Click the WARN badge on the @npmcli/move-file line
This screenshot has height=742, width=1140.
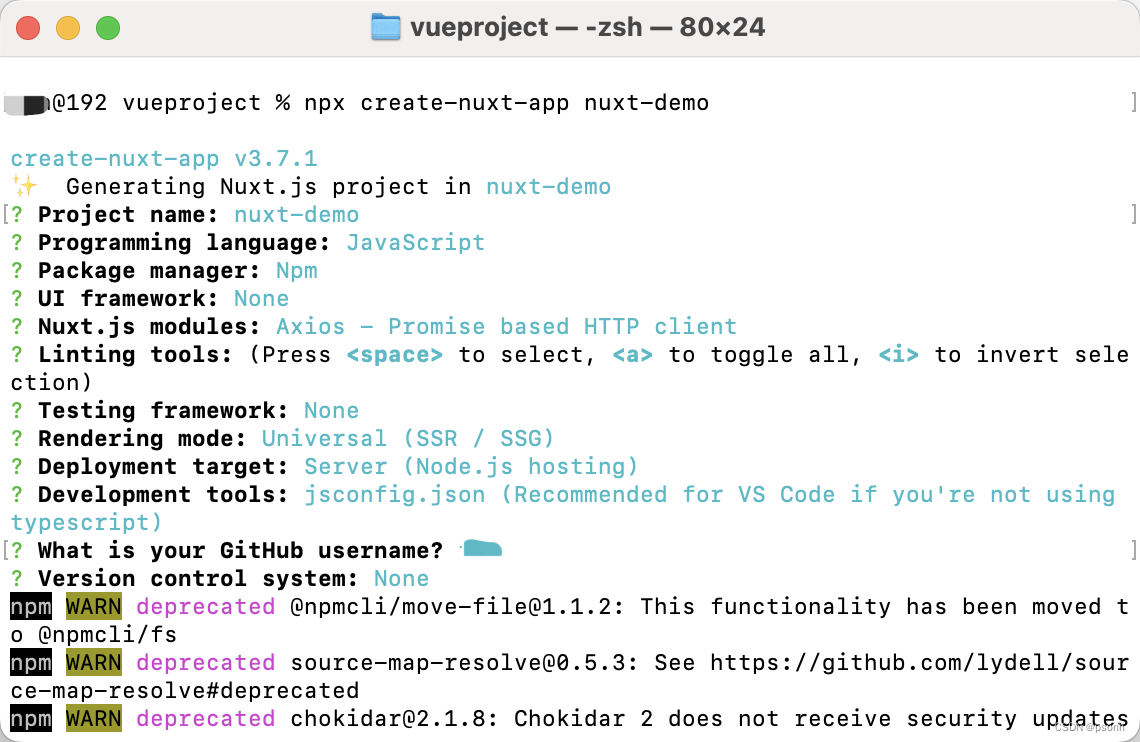click(x=94, y=607)
